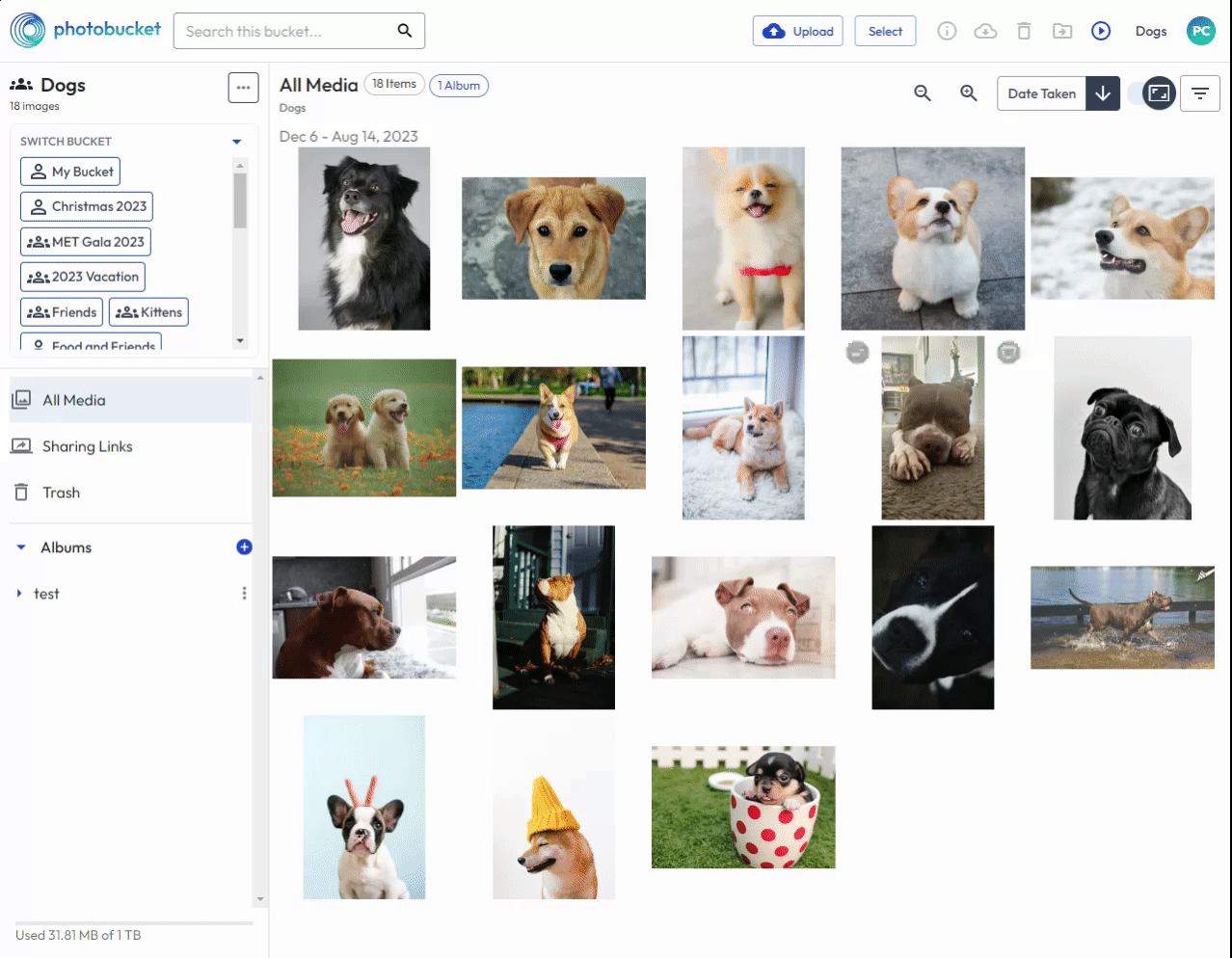Click the trash can icon in top toolbar

click(1024, 31)
